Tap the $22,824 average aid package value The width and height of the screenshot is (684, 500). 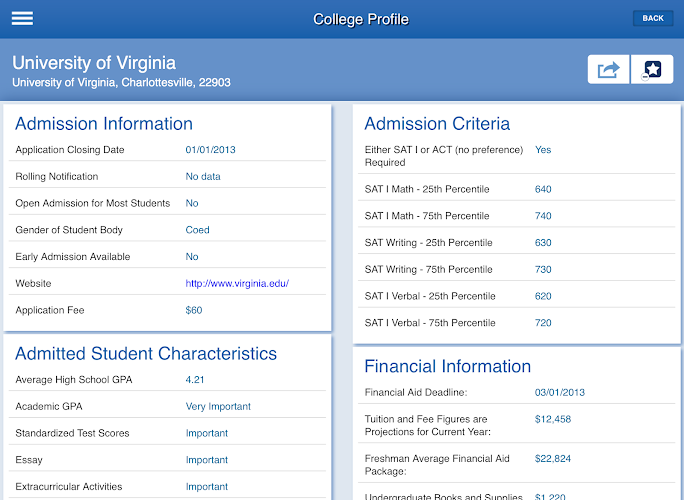[x=553, y=458]
